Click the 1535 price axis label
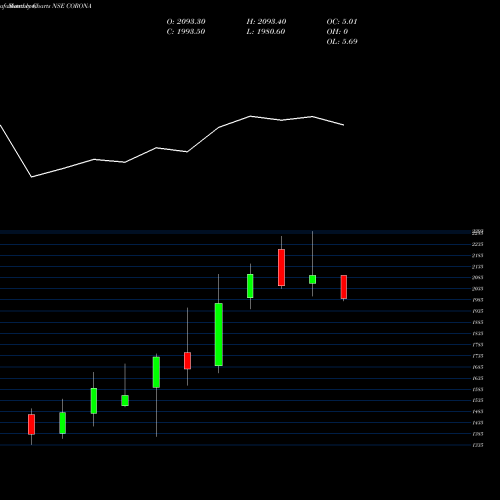500x500 pixels. 477,400
